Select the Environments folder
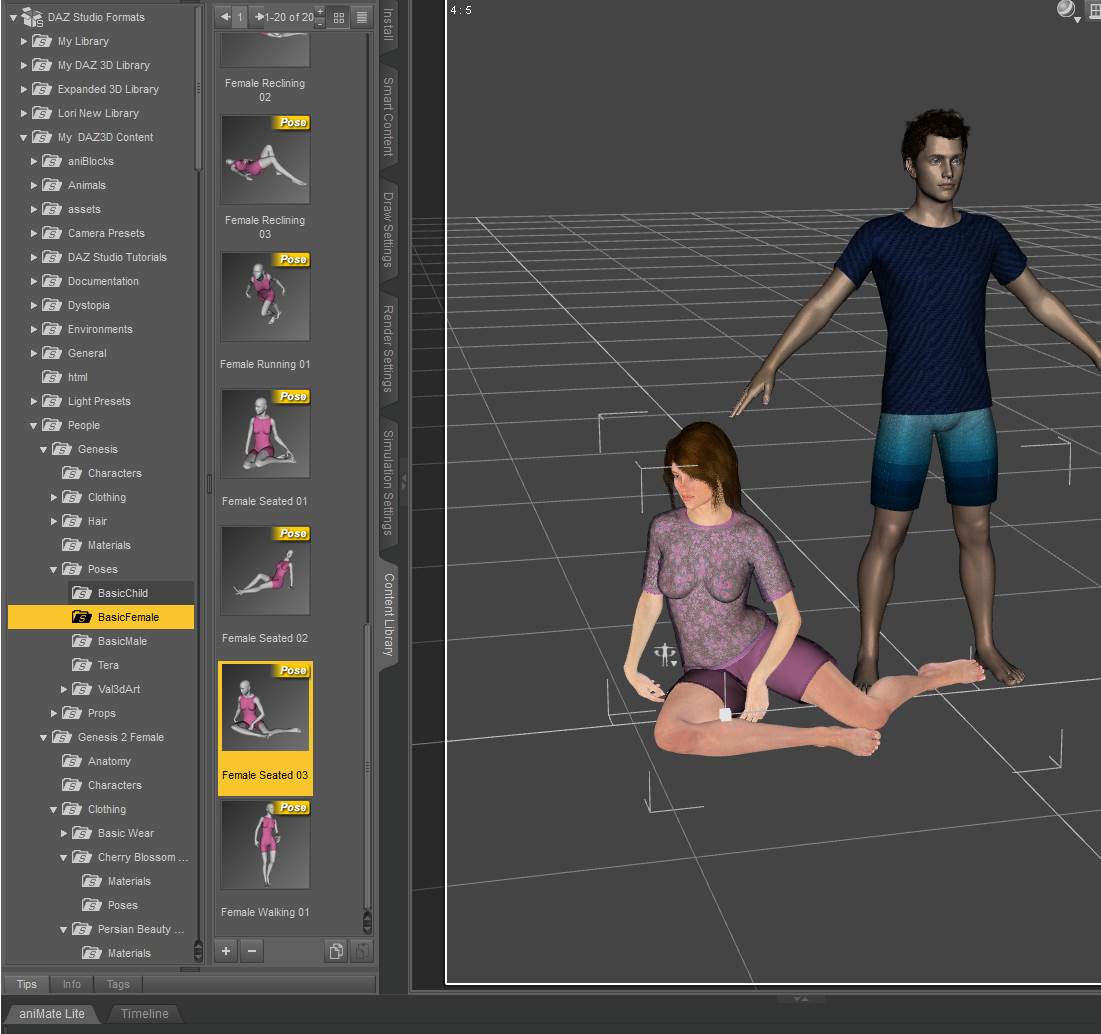This screenshot has height=1034, width=1101. (100, 329)
